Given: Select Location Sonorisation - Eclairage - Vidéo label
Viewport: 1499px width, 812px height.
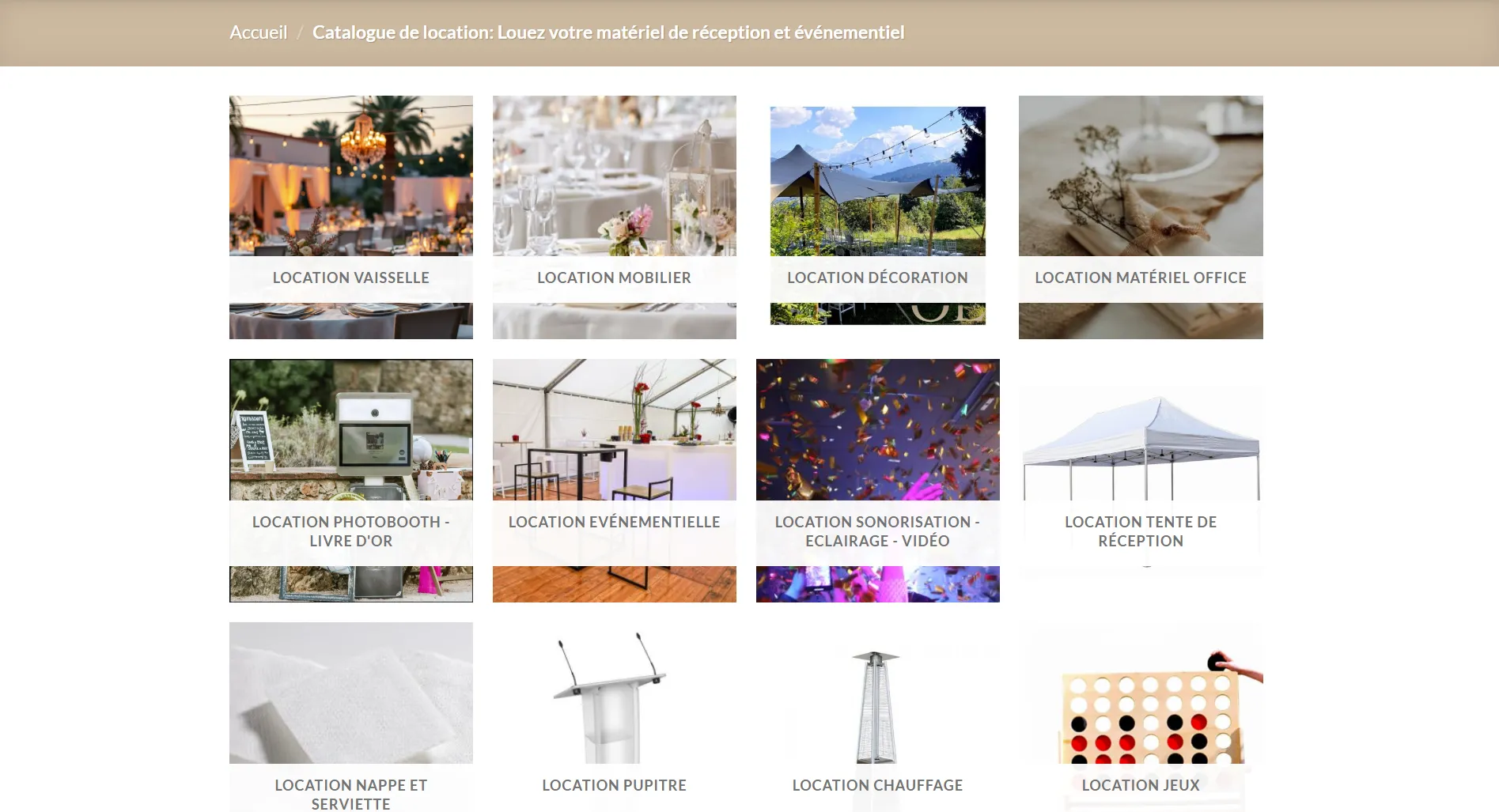Looking at the screenshot, I should 877,531.
